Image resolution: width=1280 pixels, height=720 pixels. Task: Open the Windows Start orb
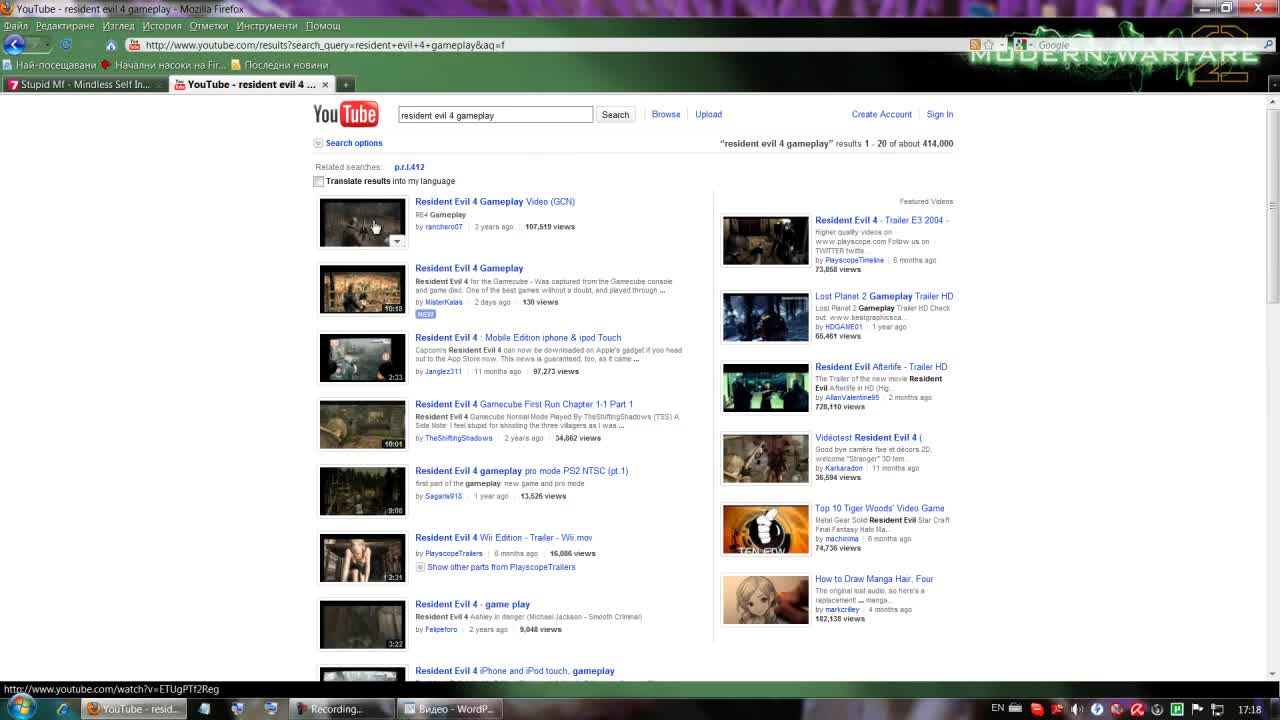(21, 707)
